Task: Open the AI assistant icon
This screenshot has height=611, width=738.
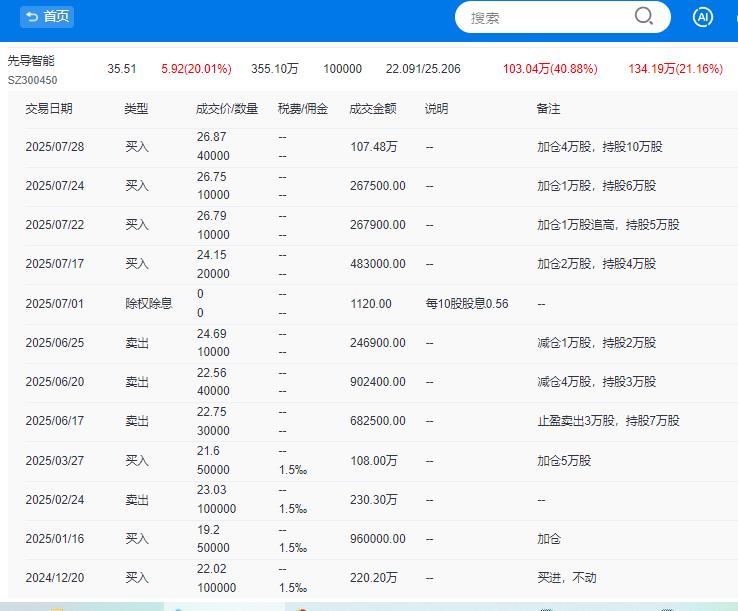Action: click(703, 17)
